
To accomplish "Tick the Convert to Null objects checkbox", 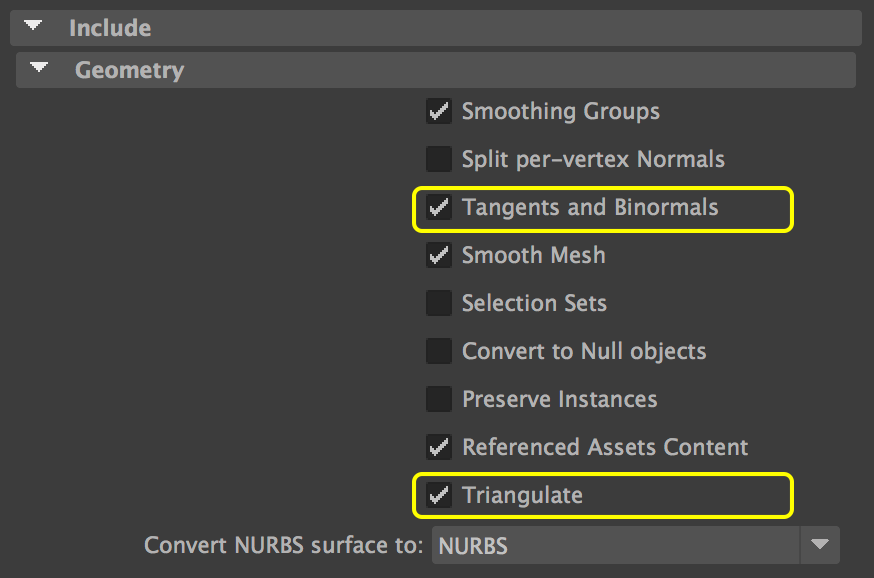I will [x=439, y=351].
